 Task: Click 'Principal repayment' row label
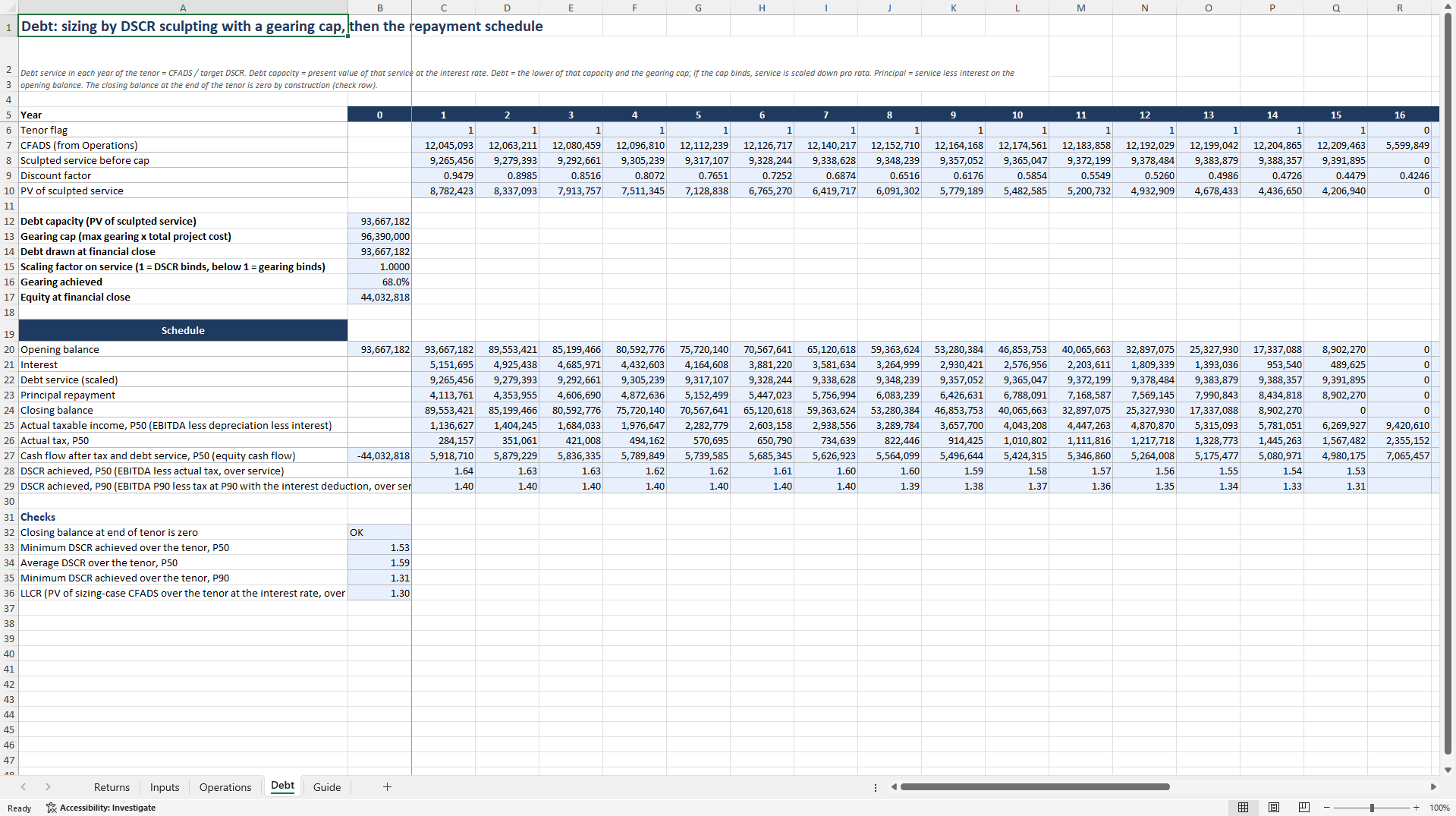[183, 395]
